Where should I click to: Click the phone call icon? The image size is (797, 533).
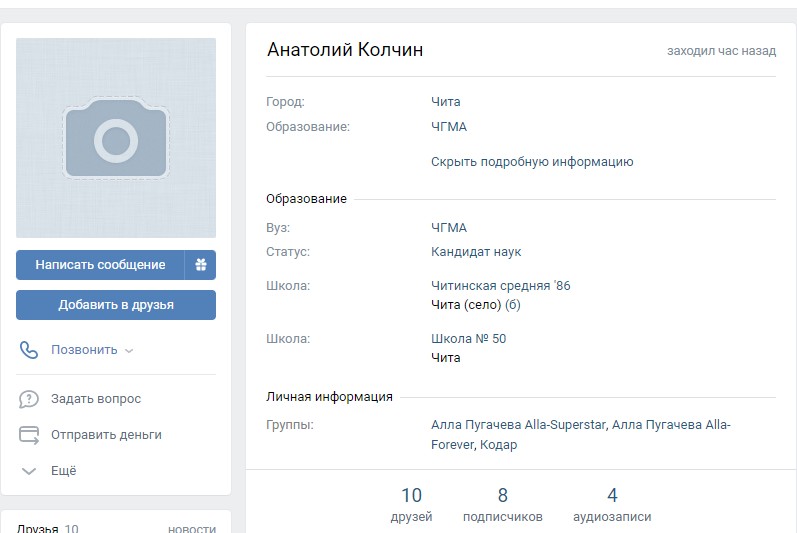[28, 350]
